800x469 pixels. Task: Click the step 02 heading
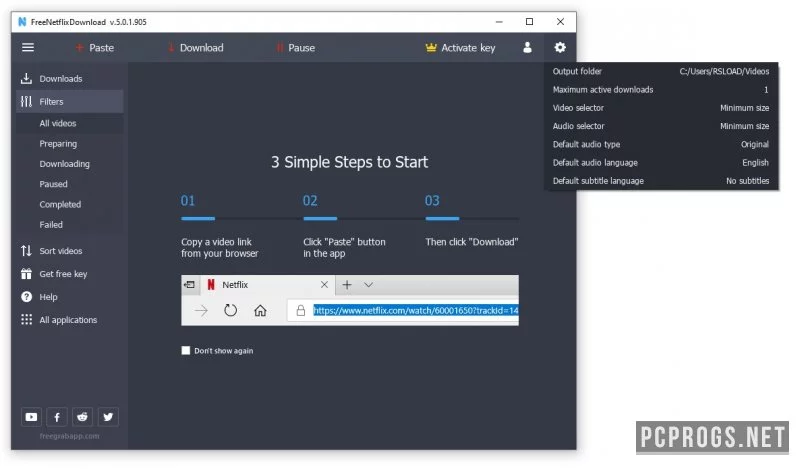pos(310,201)
